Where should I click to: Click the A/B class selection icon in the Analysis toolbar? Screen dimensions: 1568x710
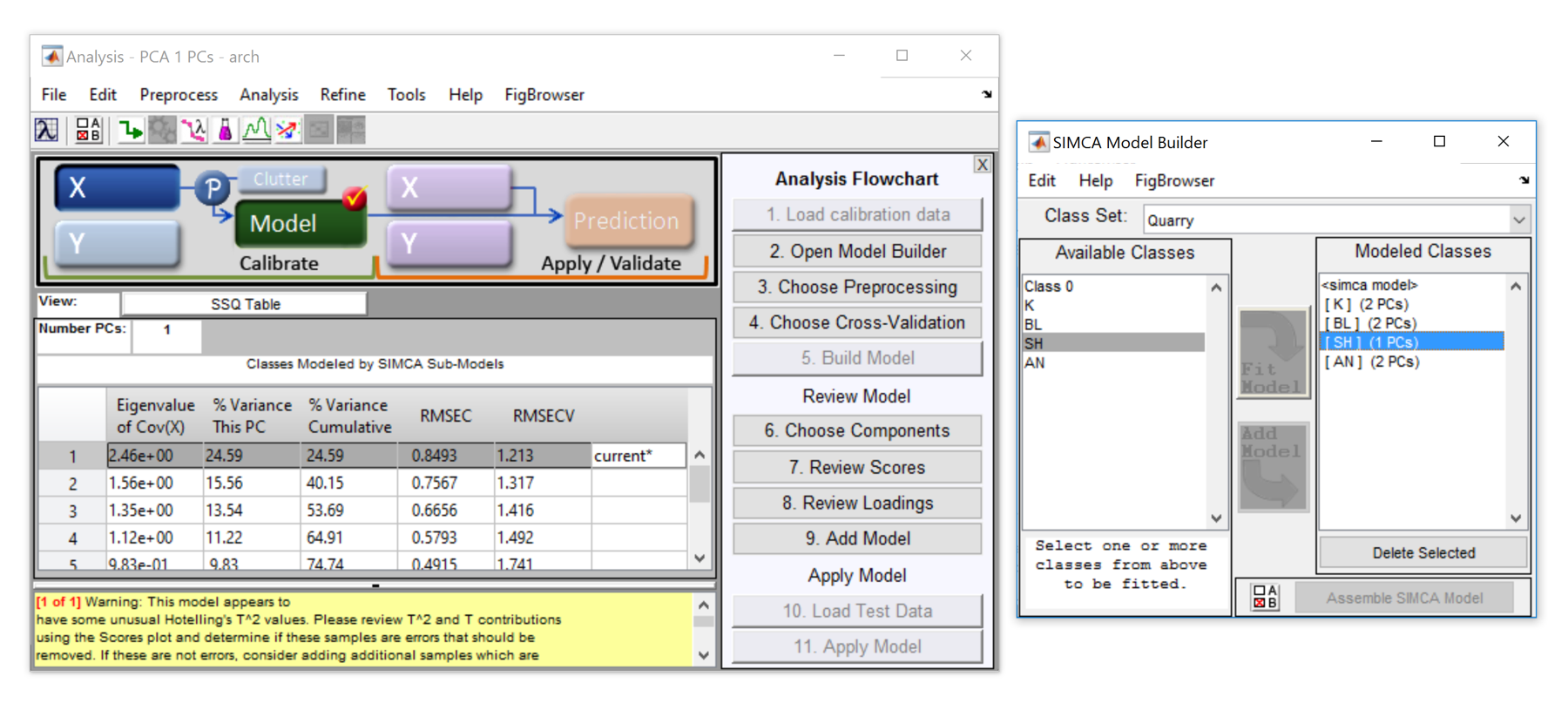pos(88,131)
